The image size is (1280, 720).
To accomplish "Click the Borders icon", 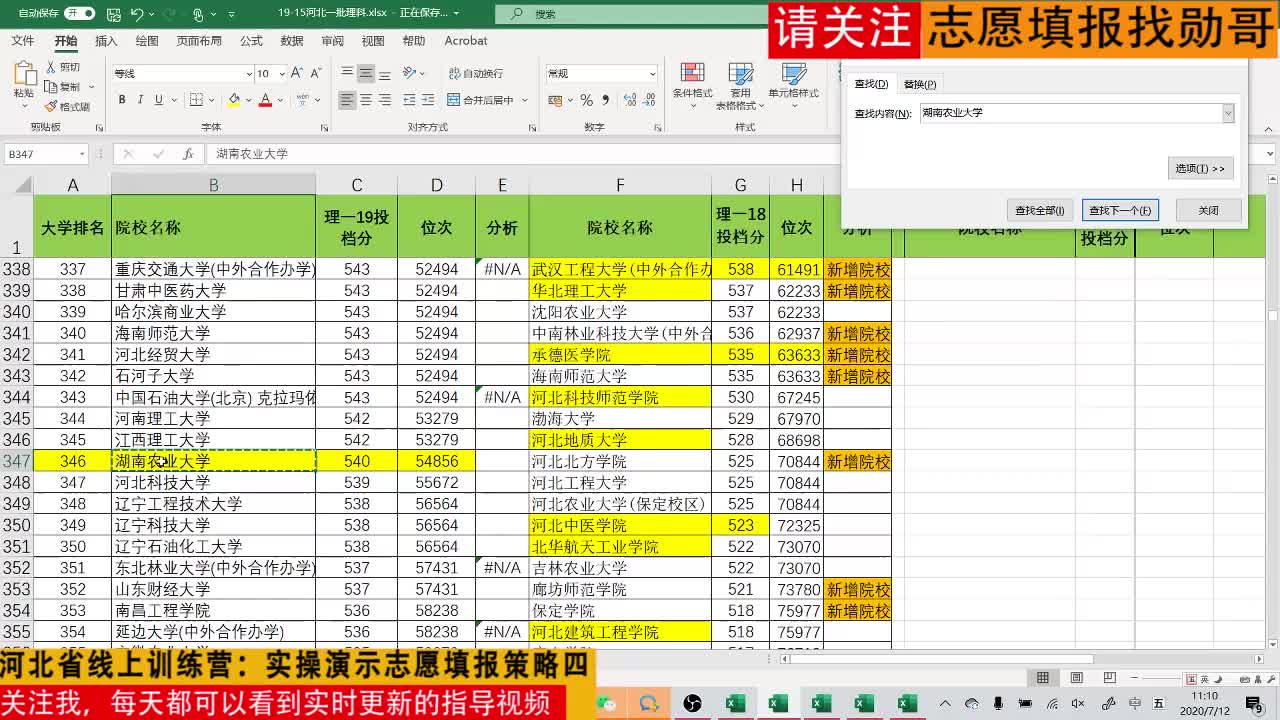I will point(196,100).
